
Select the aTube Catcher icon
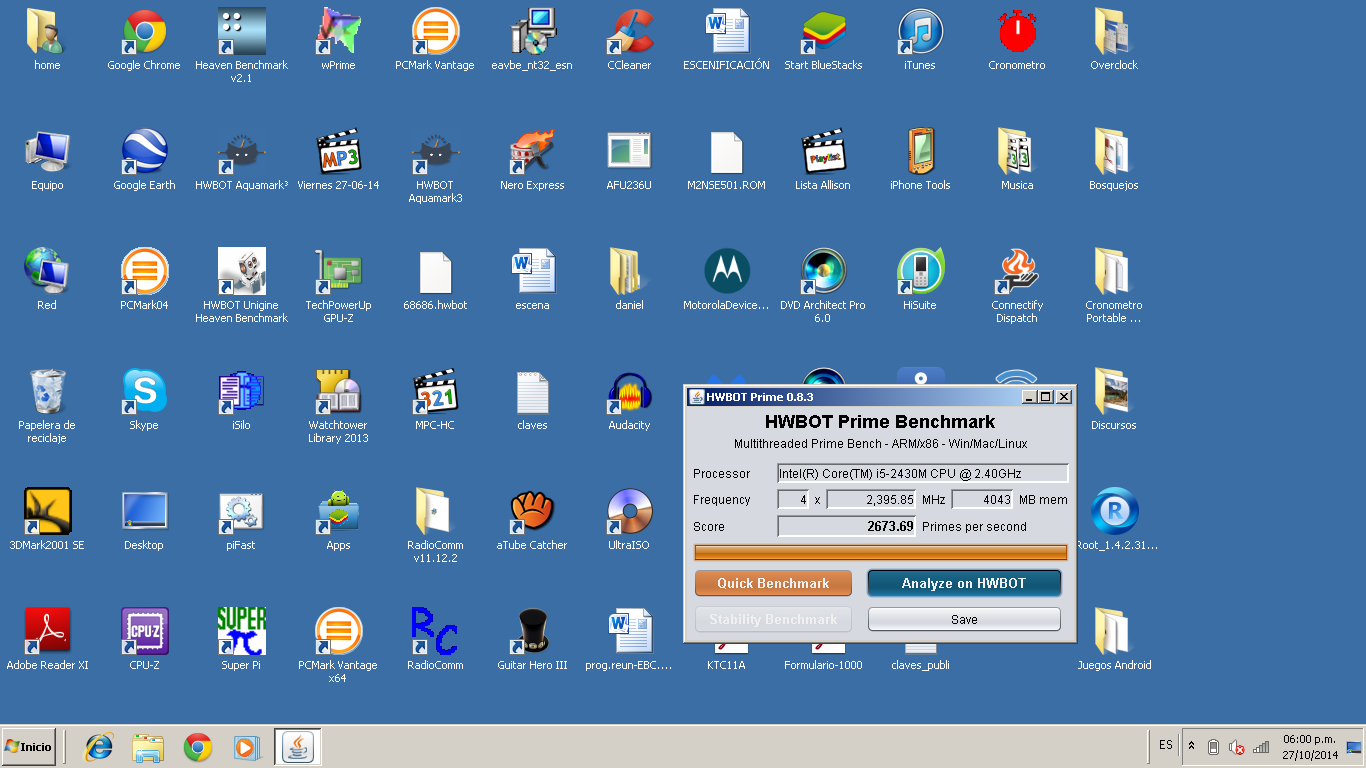[x=532, y=520]
